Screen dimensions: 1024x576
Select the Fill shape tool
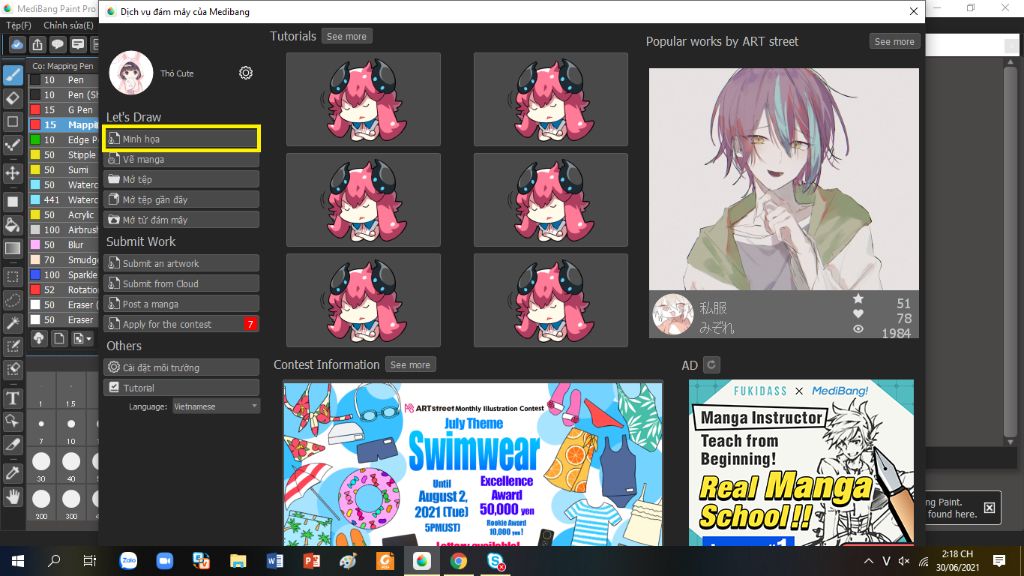pyautogui.click(x=12, y=202)
